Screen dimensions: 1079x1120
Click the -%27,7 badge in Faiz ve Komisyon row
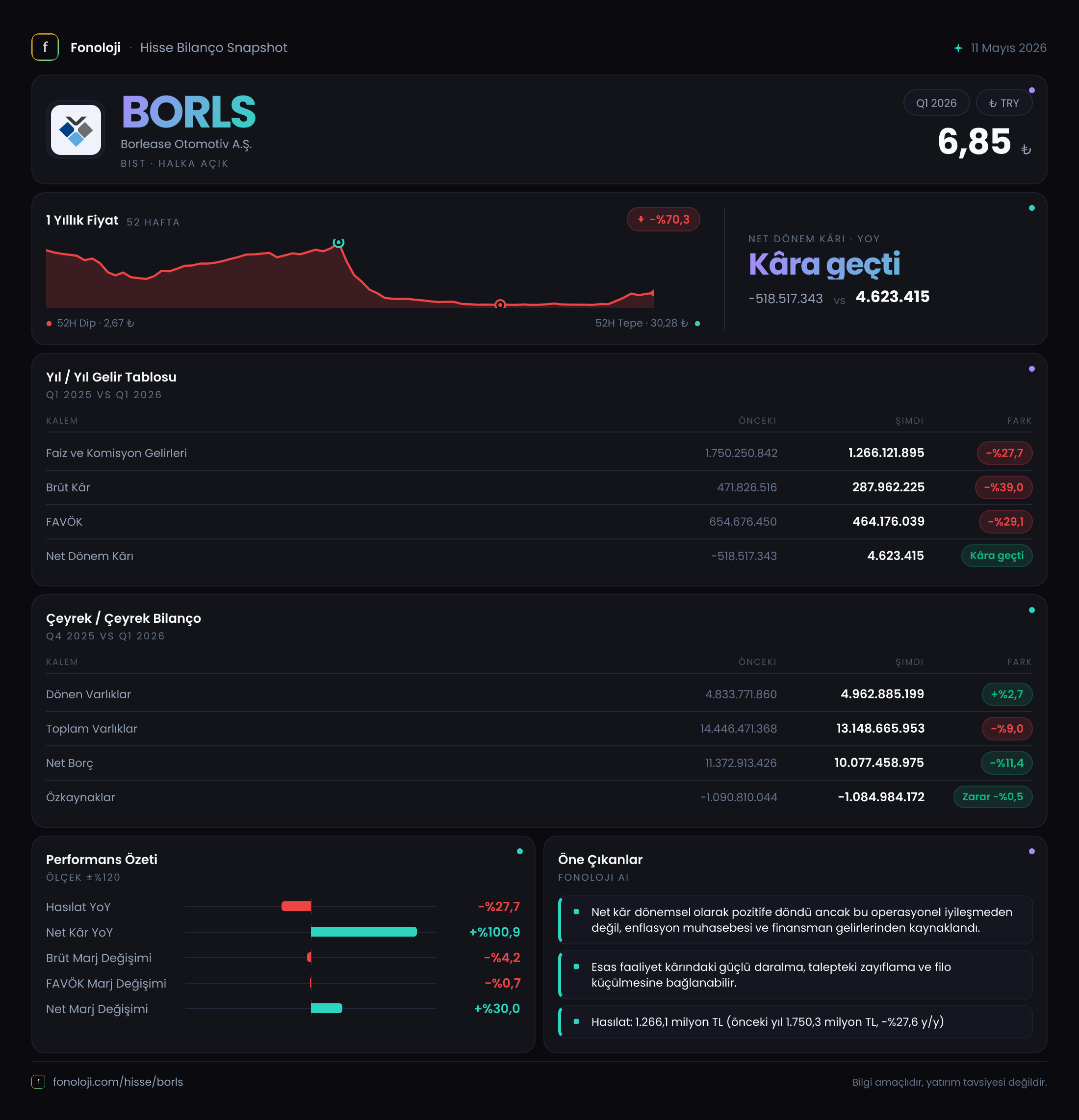coord(1005,453)
